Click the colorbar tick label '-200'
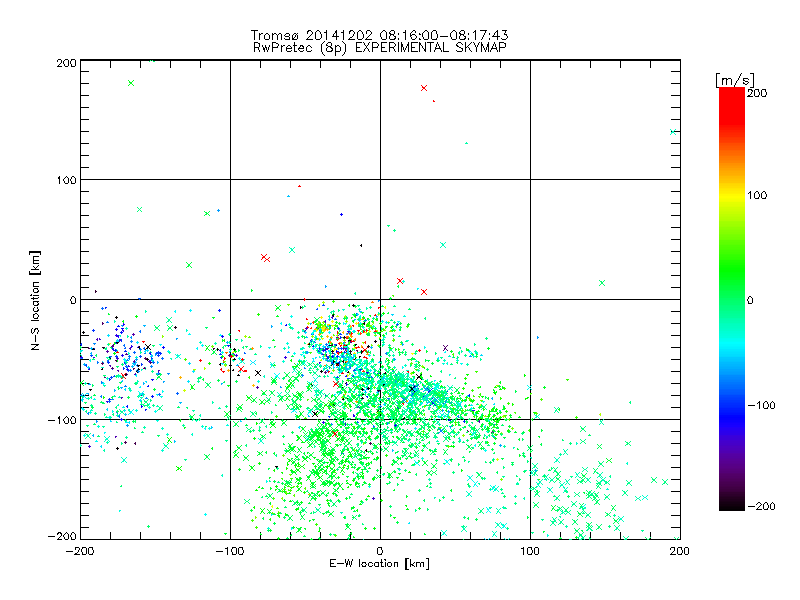 [x=761, y=506]
